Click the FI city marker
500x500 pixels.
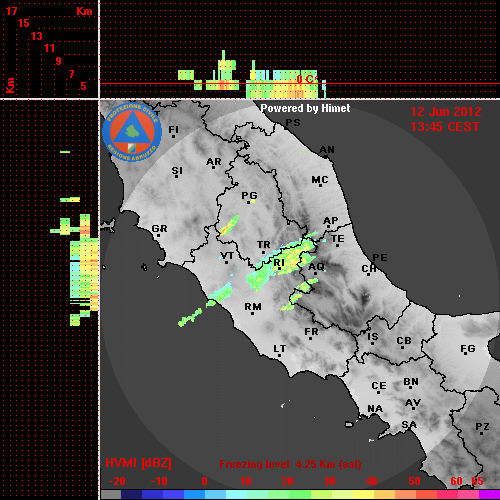point(173,136)
